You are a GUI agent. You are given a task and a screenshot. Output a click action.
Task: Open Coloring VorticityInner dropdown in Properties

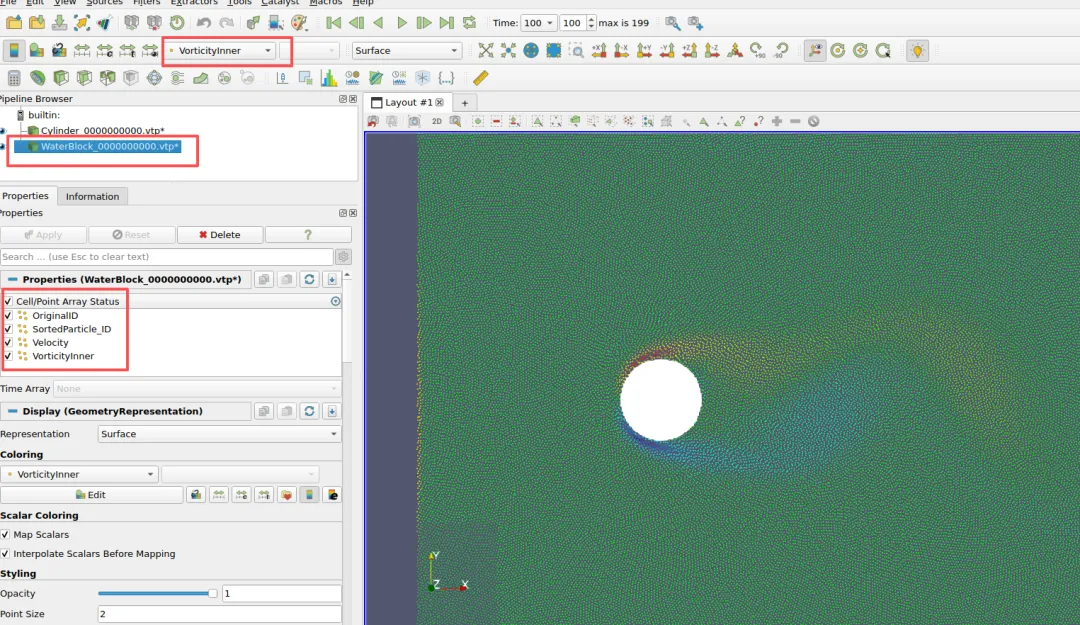coord(80,474)
